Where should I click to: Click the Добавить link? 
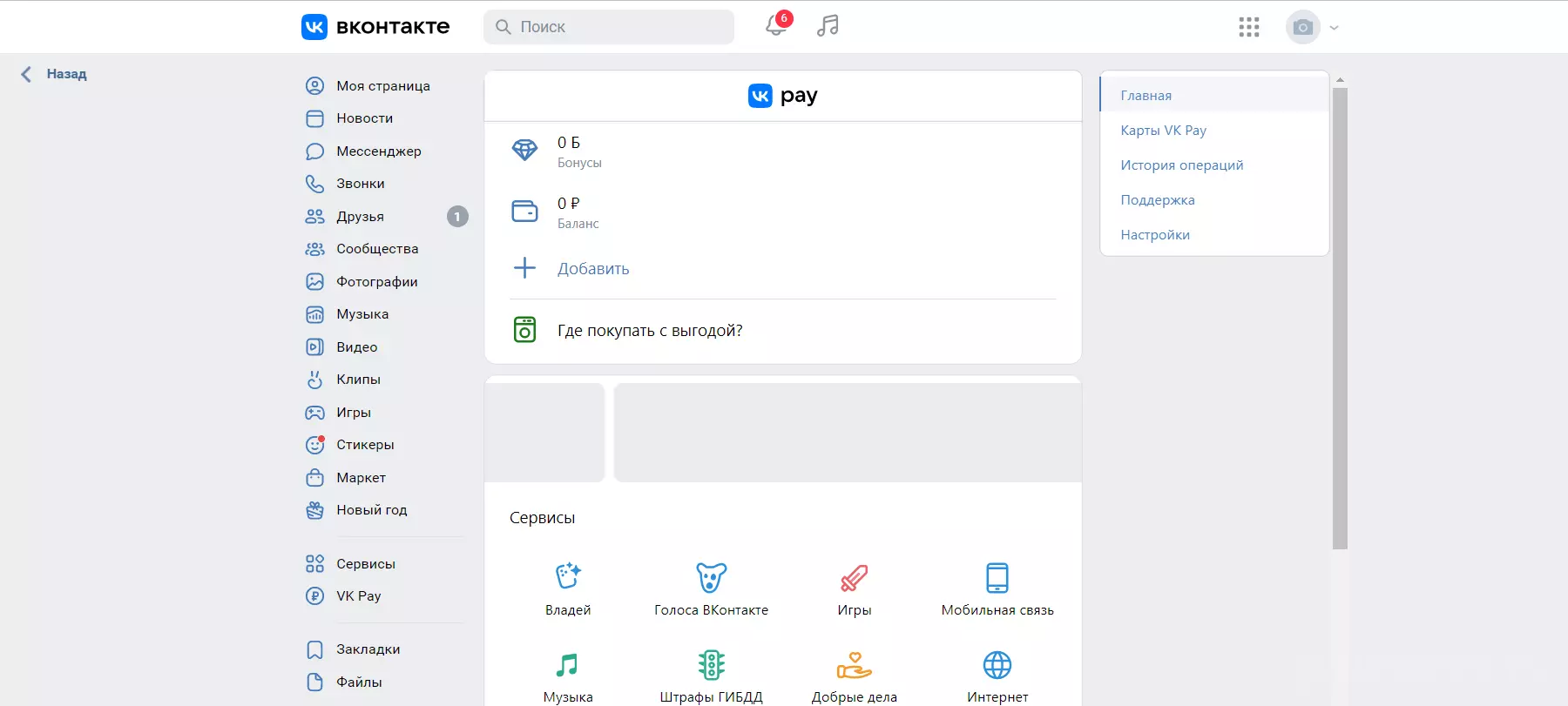[x=593, y=269]
